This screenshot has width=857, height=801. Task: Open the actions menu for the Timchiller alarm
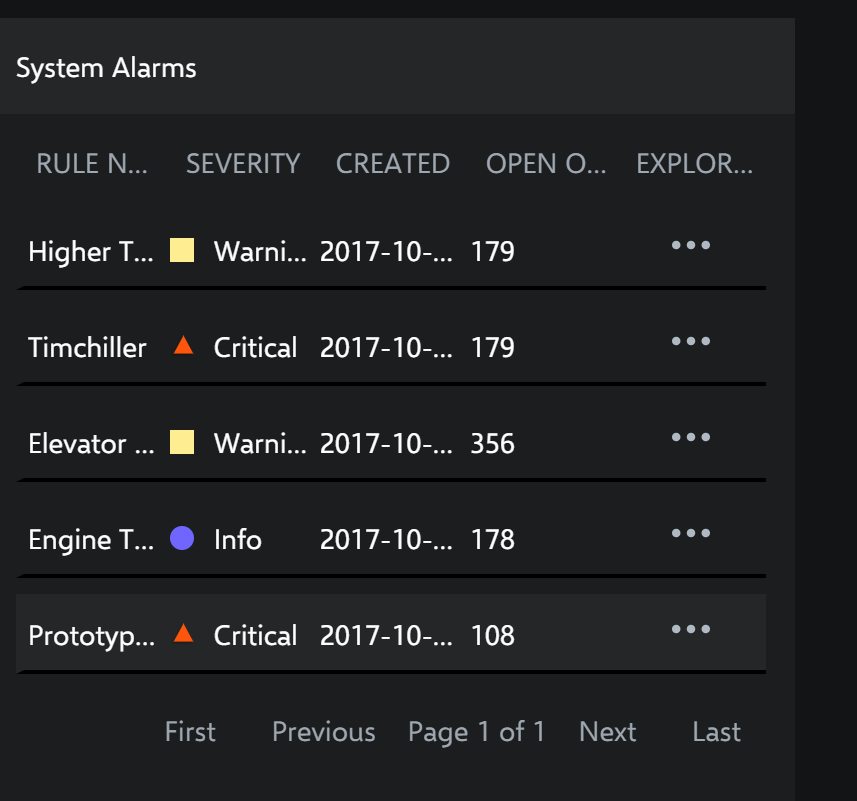click(690, 340)
